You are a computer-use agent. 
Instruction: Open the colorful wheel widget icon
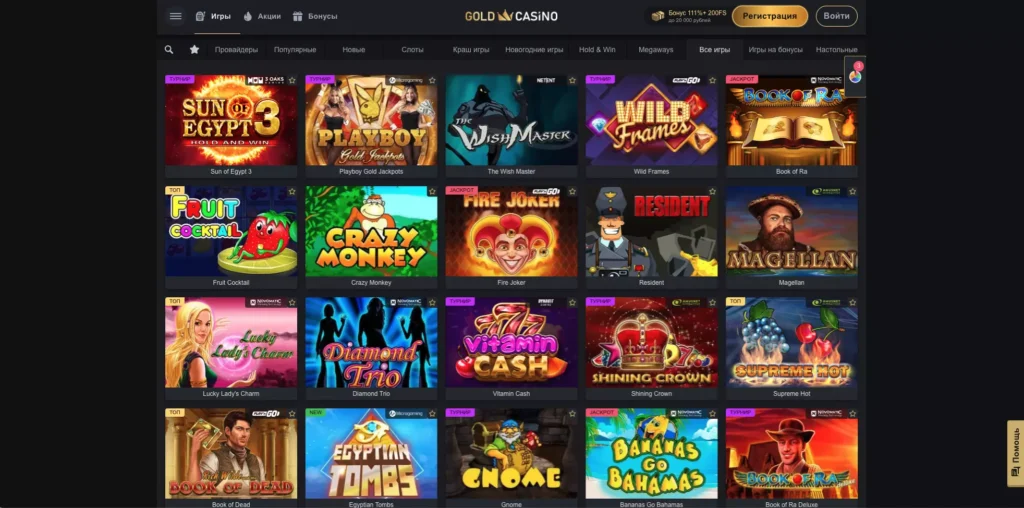[x=855, y=76]
